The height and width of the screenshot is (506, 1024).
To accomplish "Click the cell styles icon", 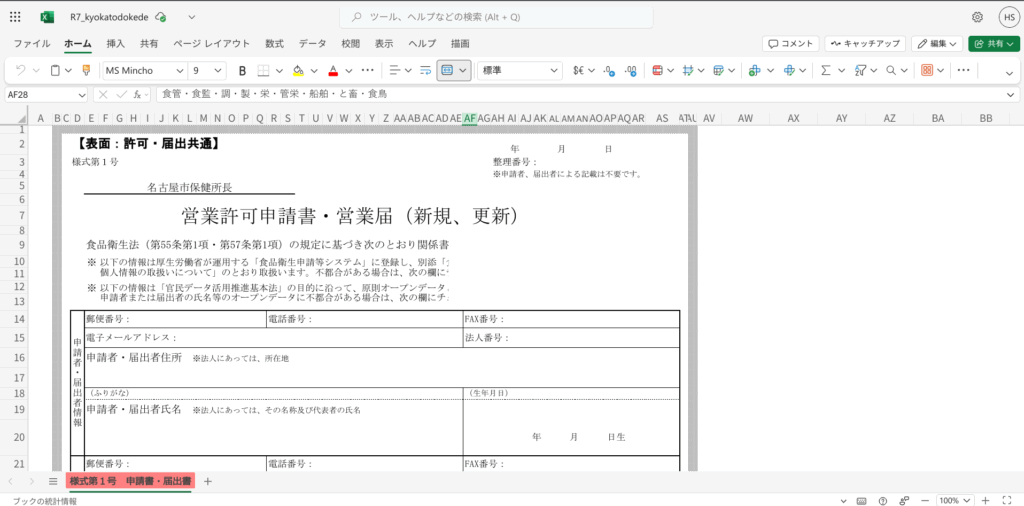I will [688, 71].
